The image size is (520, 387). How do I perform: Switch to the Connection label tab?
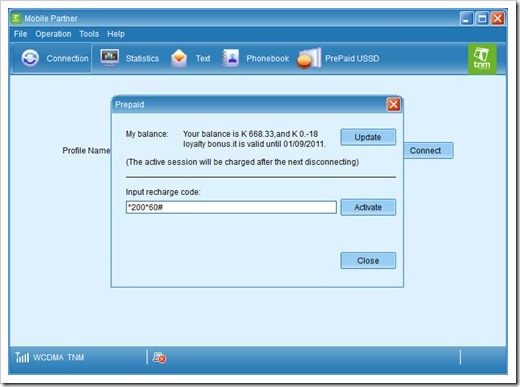[x=68, y=58]
